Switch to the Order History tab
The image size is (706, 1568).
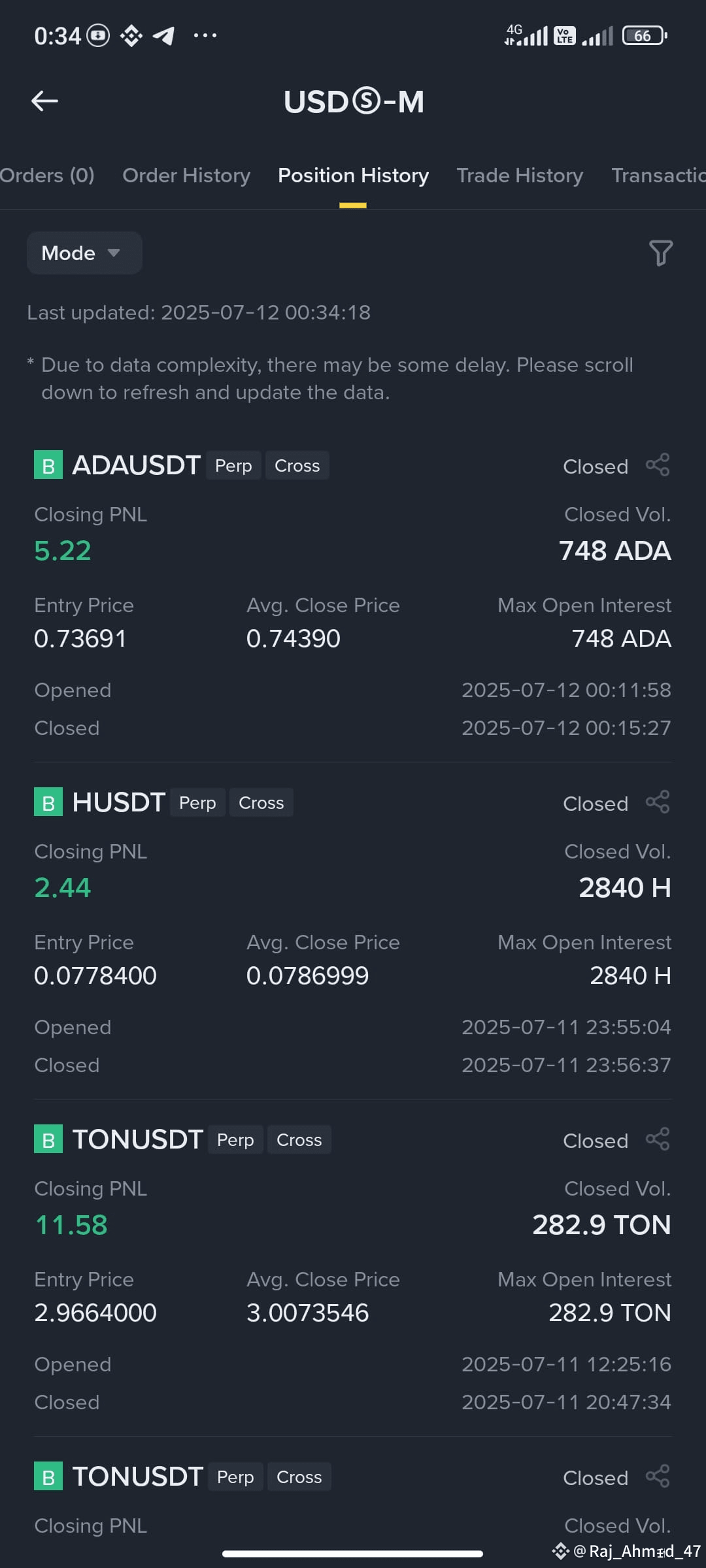(x=186, y=175)
